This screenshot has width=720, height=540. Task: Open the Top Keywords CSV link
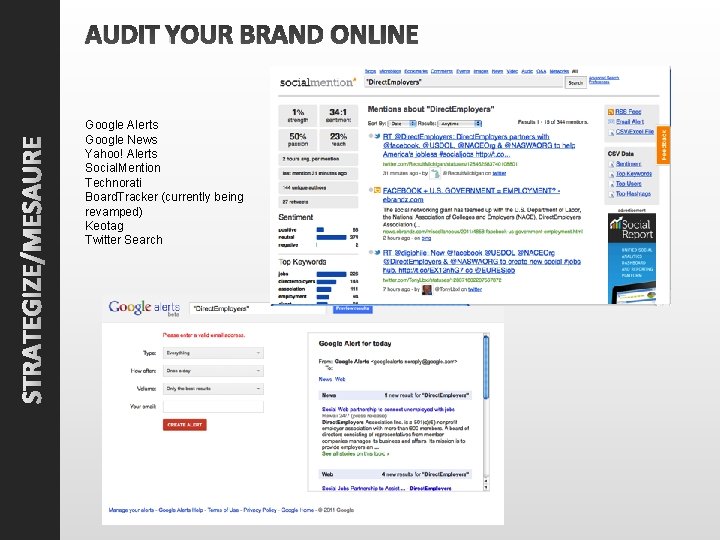coord(634,174)
